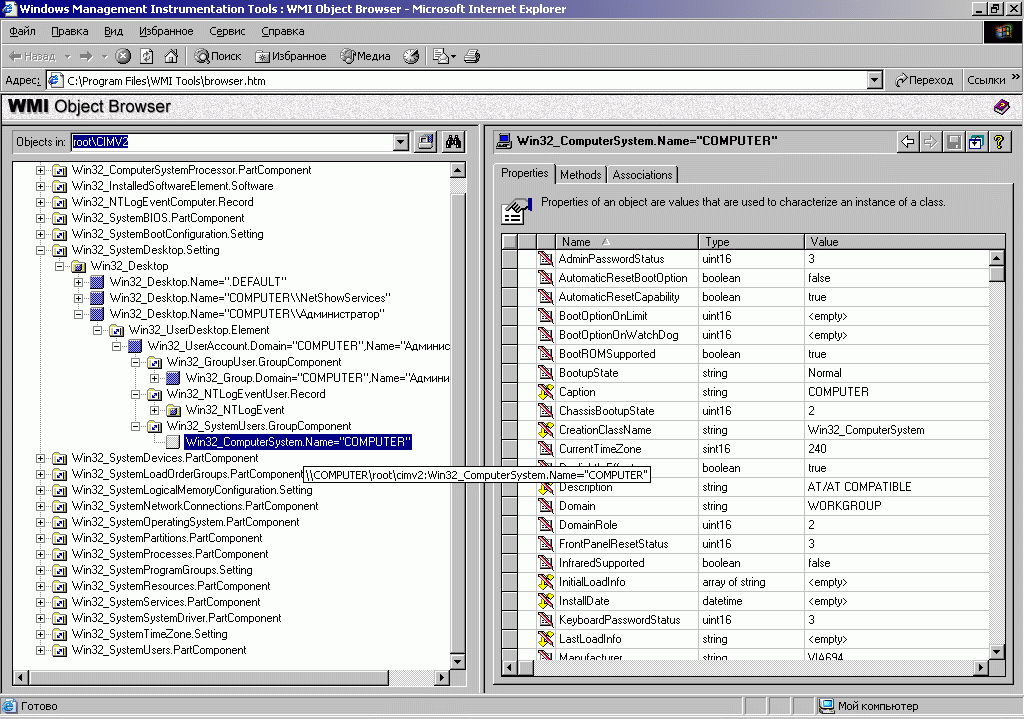Click the IE Print toolbar icon

point(472,56)
